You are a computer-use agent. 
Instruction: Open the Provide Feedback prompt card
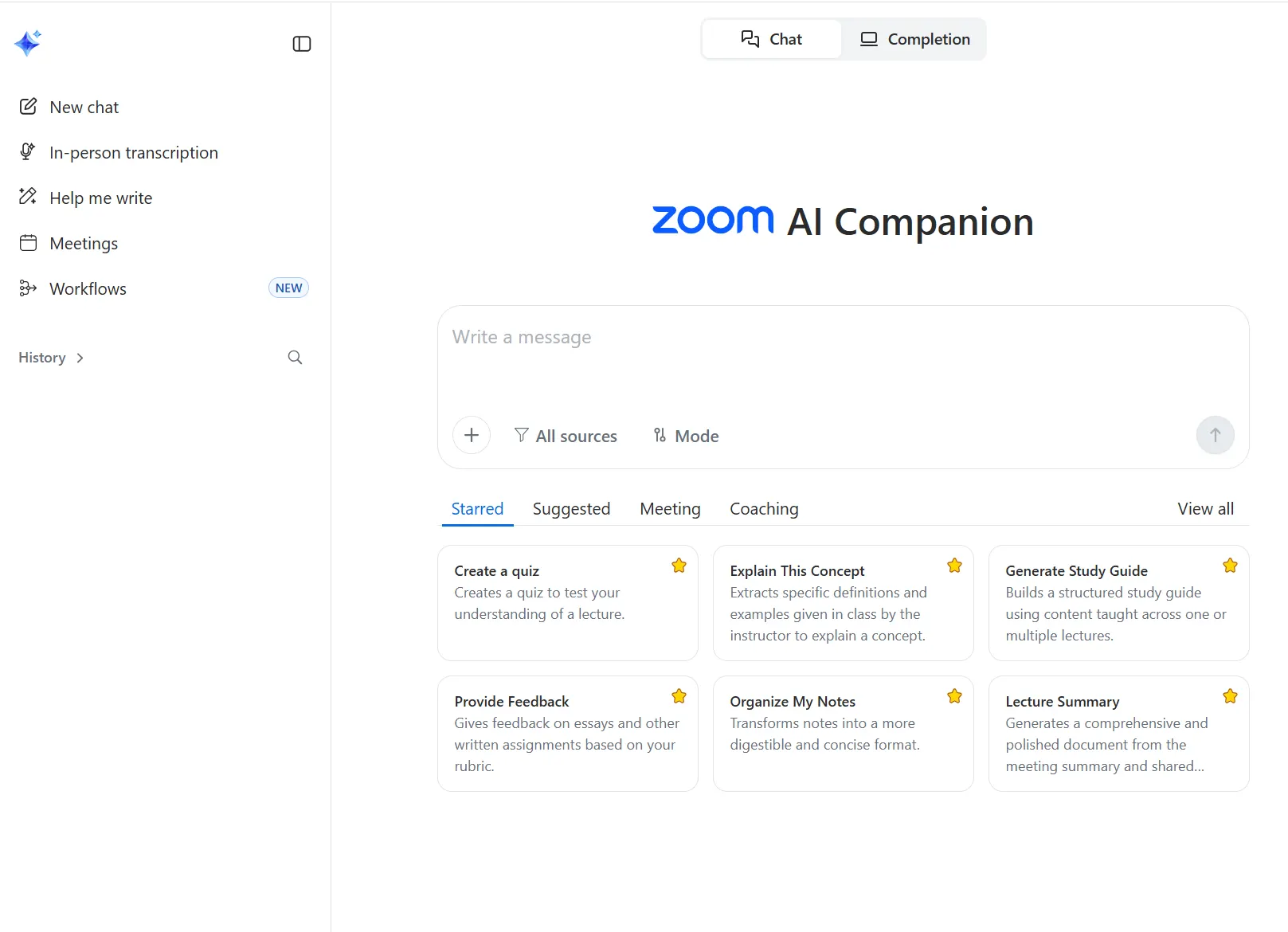tap(568, 734)
